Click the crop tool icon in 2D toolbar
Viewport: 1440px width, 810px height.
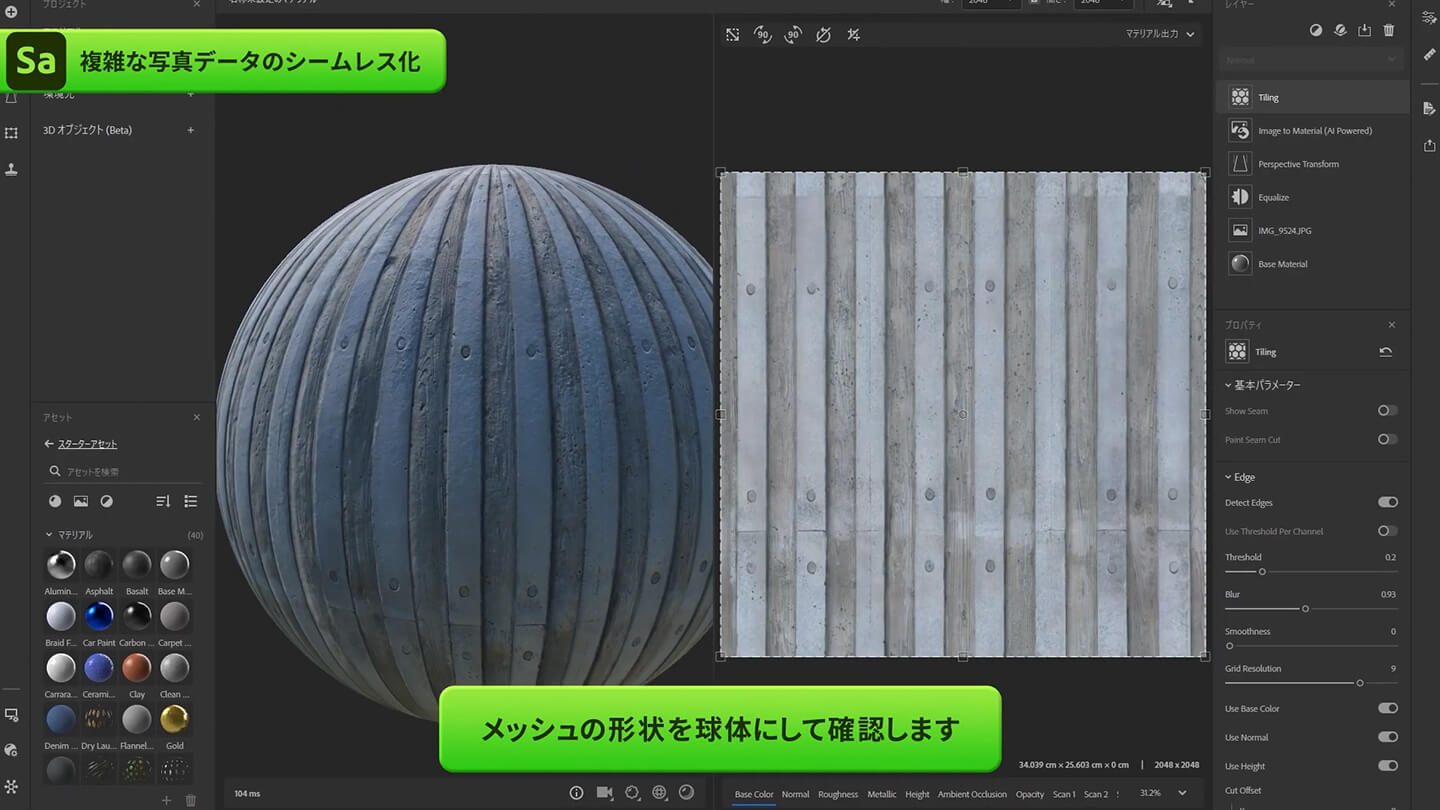pyautogui.click(x=853, y=35)
